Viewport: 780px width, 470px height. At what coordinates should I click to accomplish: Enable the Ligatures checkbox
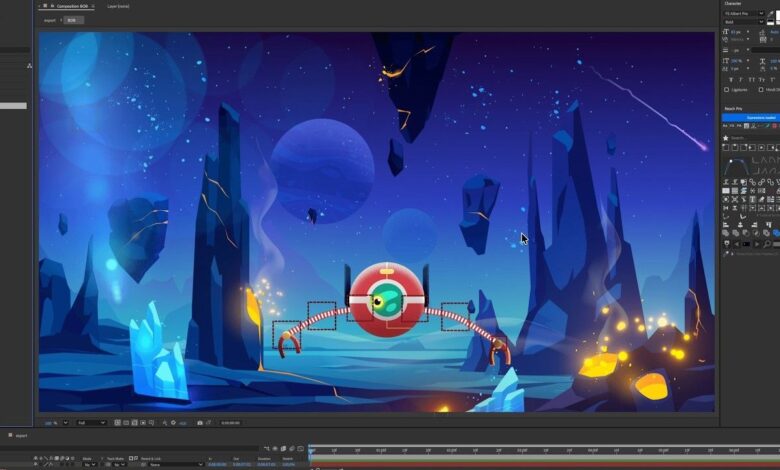728,88
